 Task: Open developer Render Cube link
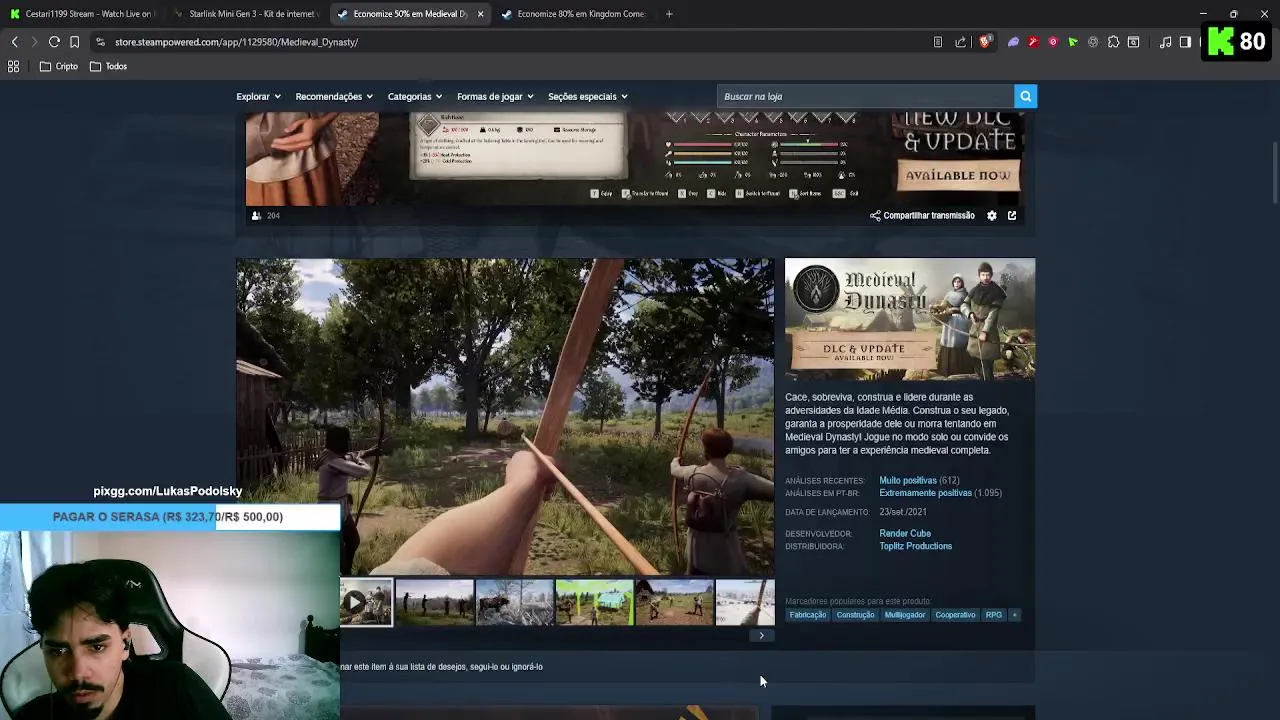click(x=905, y=534)
